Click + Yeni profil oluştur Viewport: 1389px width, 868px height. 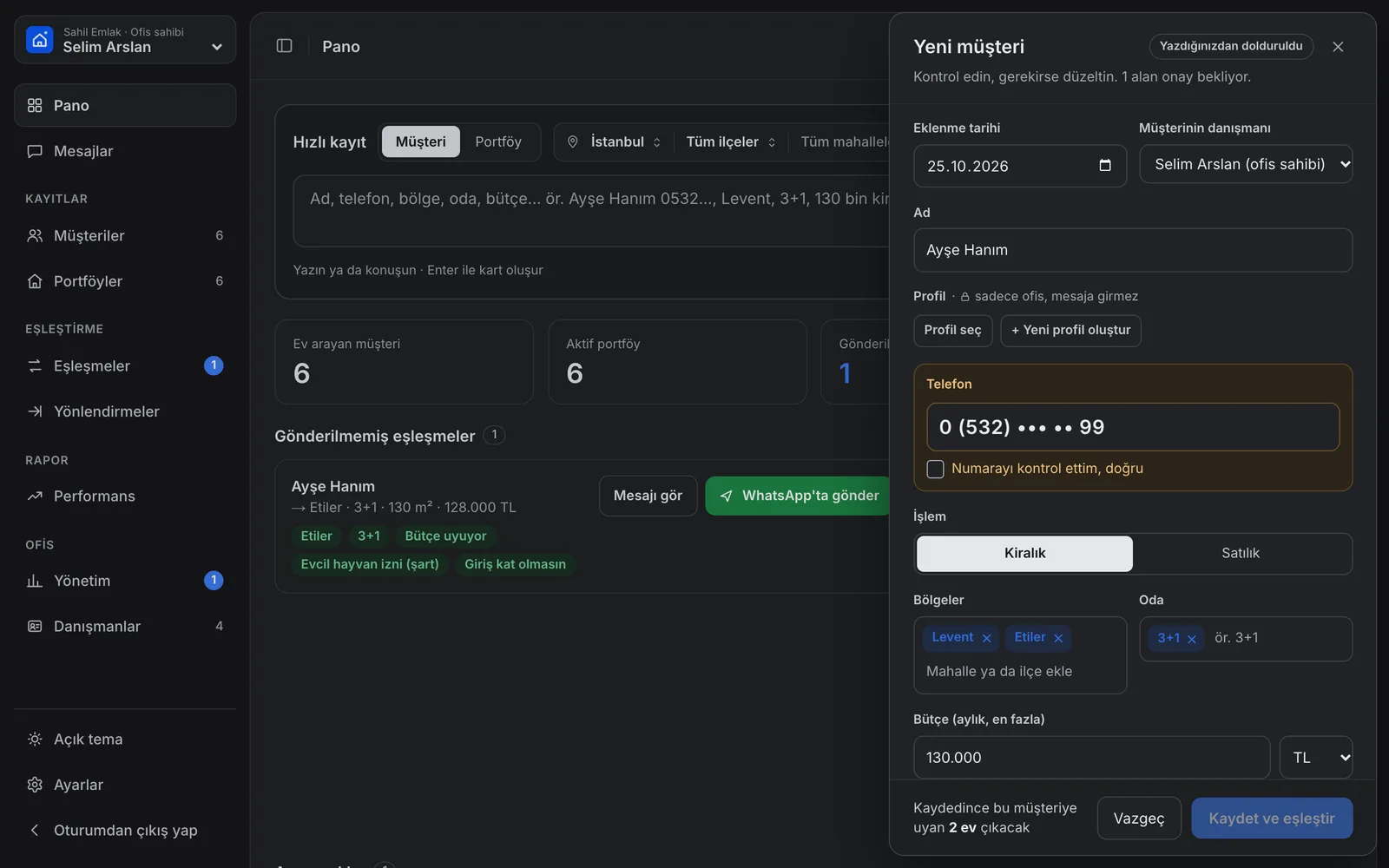tap(1070, 330)
